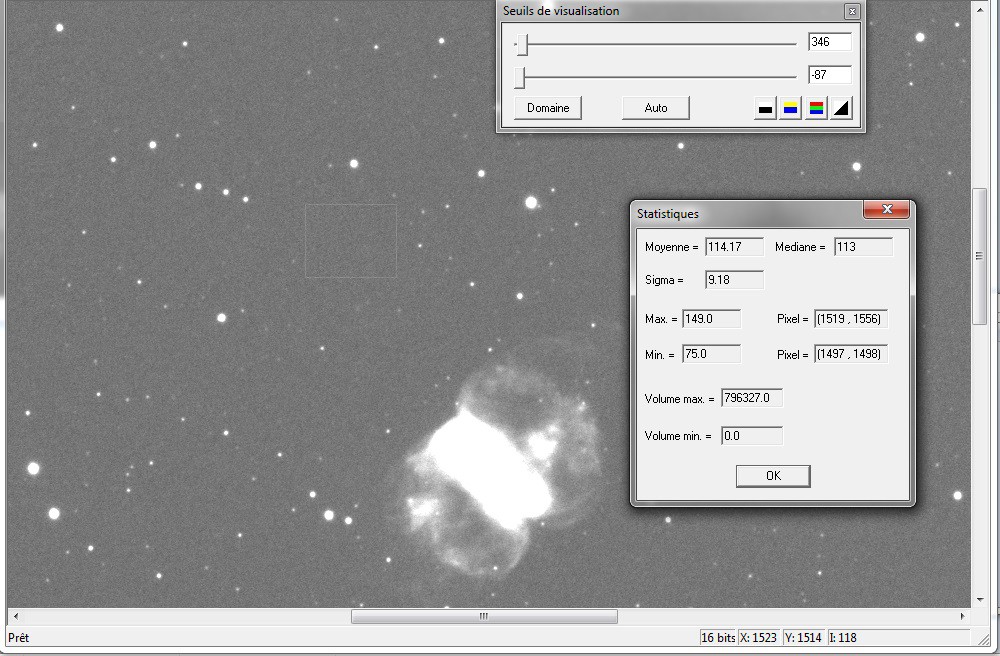Click the Sigma field showing 9.18
This screenshot has width=1000, height=656.
(733, 279)
